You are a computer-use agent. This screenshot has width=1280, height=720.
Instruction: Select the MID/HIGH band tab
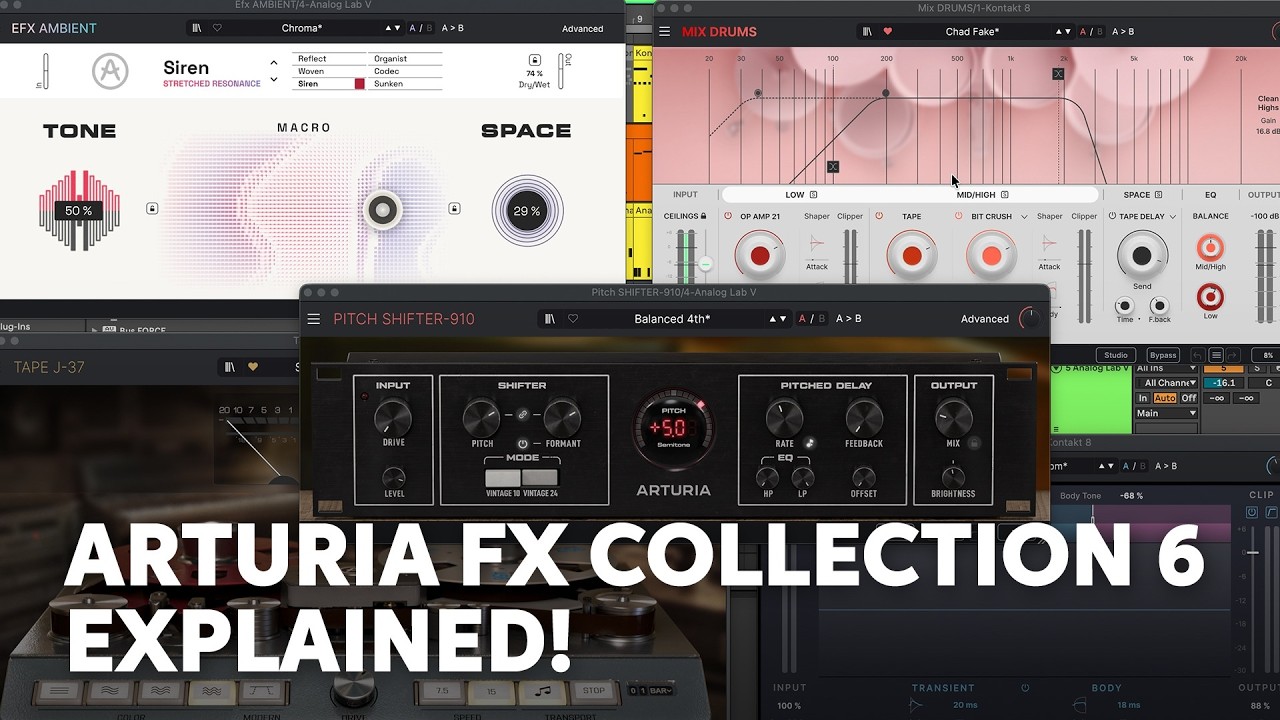point(976,195)
